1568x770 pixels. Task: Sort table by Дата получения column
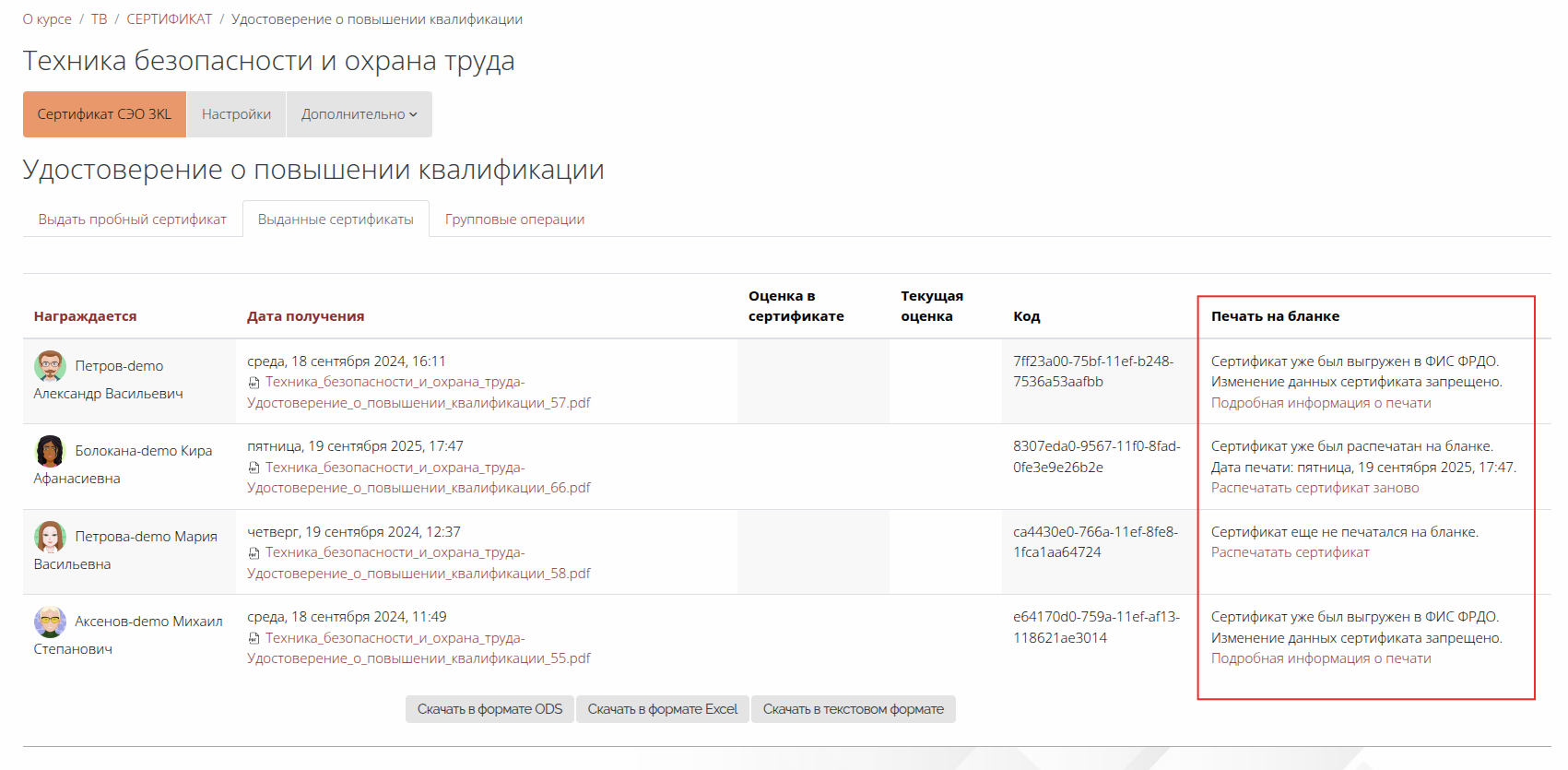point(305,316)
